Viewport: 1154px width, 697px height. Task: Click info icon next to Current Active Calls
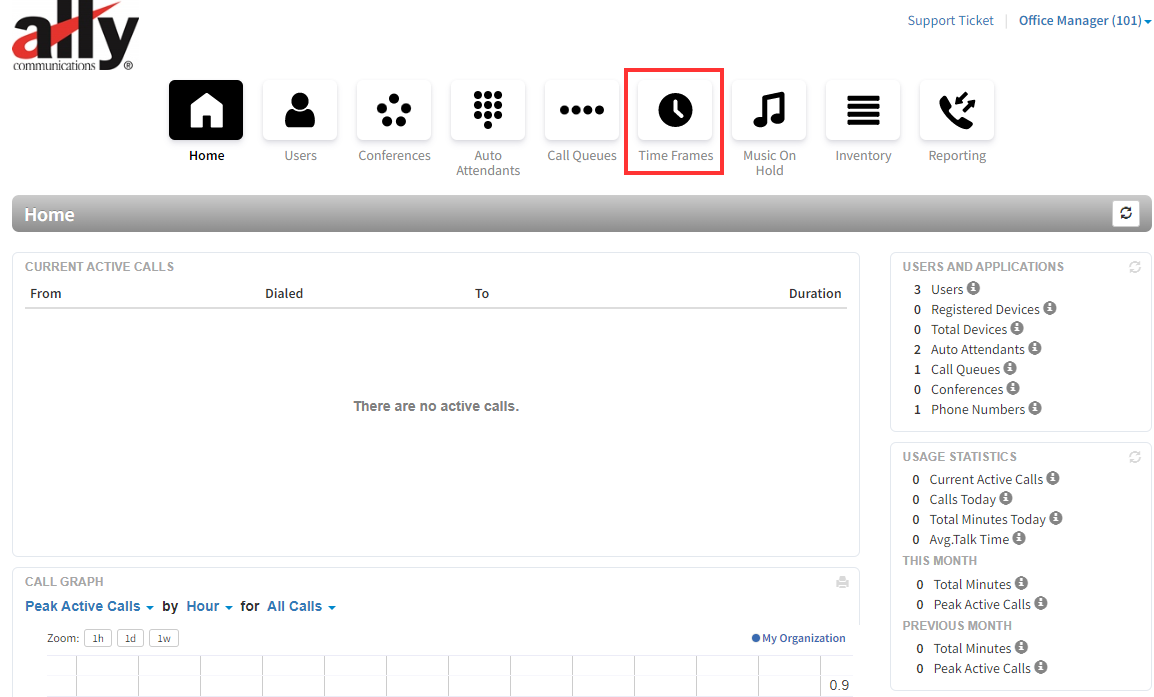pos(1053,478)
